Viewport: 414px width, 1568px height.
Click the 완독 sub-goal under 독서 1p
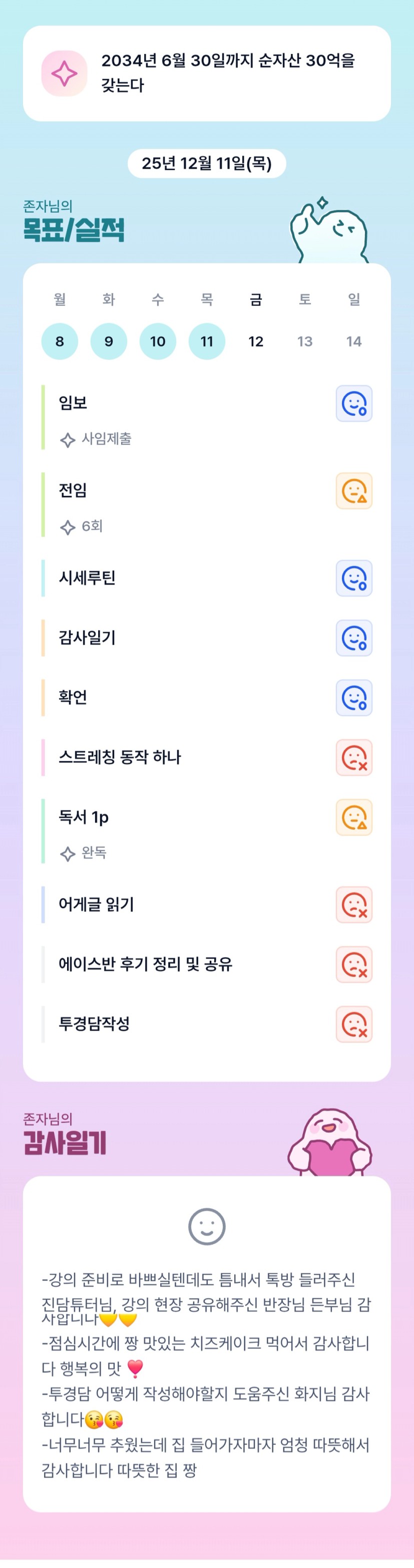tap(94, 853)
